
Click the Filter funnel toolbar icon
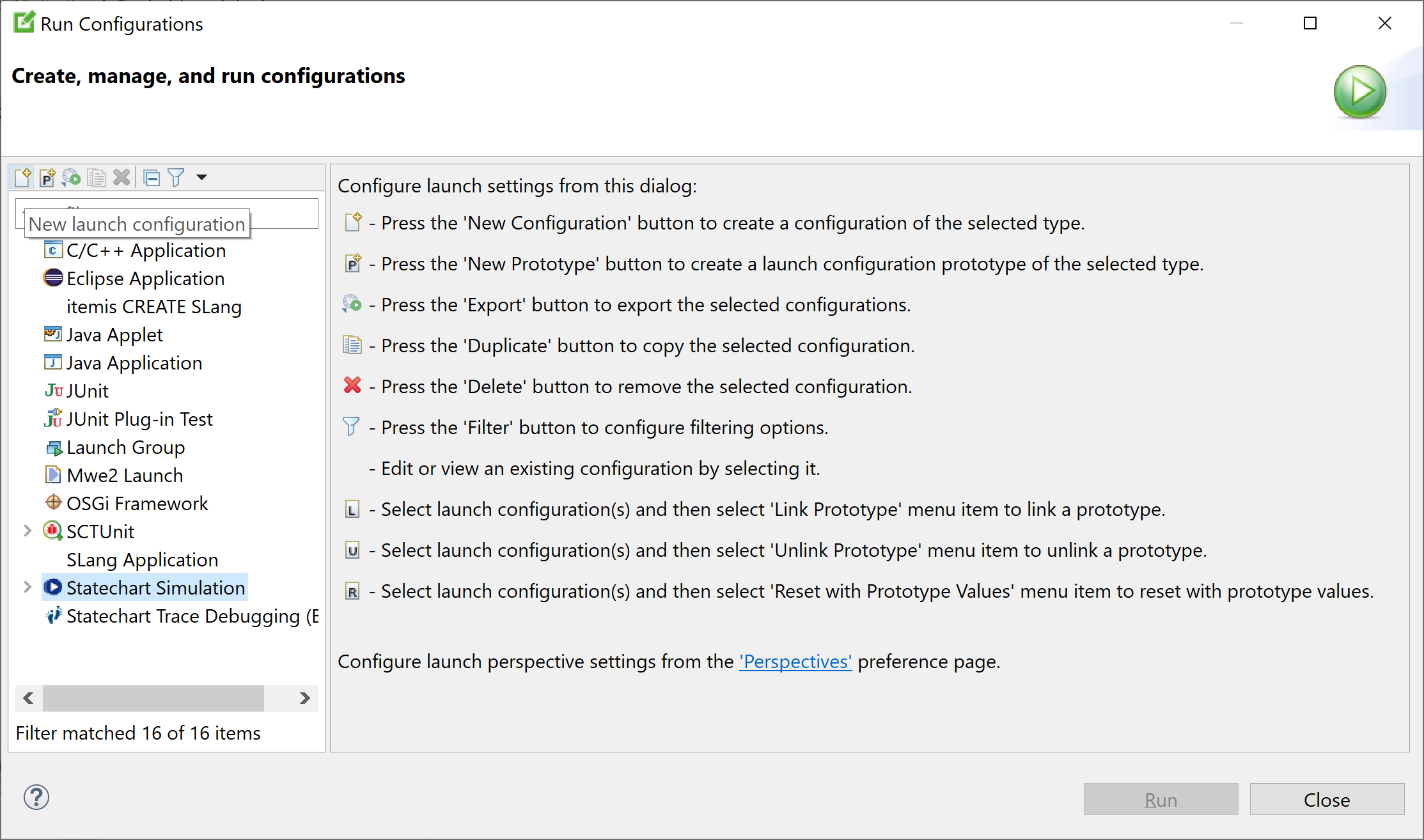pyautogui.click(x=176, y=178)
